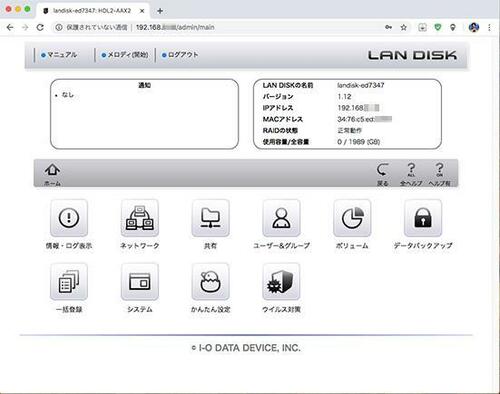
Task: Click the not-secure site info icon
Action: pyautogui.click(x=59, y=27)
